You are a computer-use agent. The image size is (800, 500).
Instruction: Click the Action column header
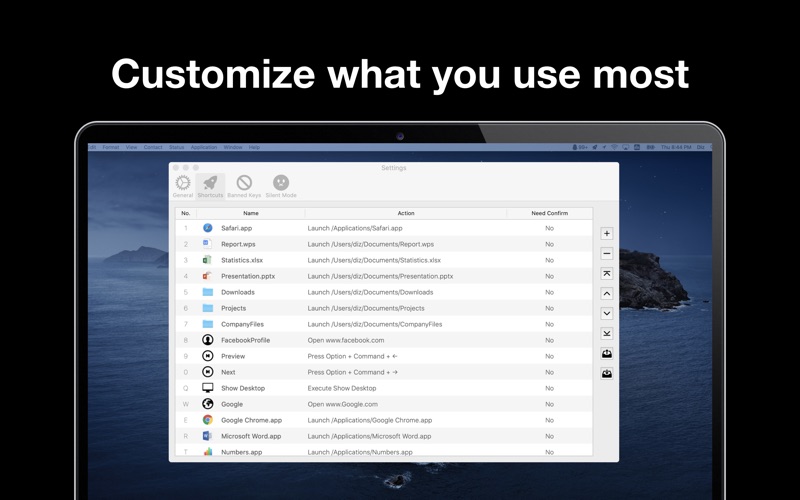click(406, 213)
